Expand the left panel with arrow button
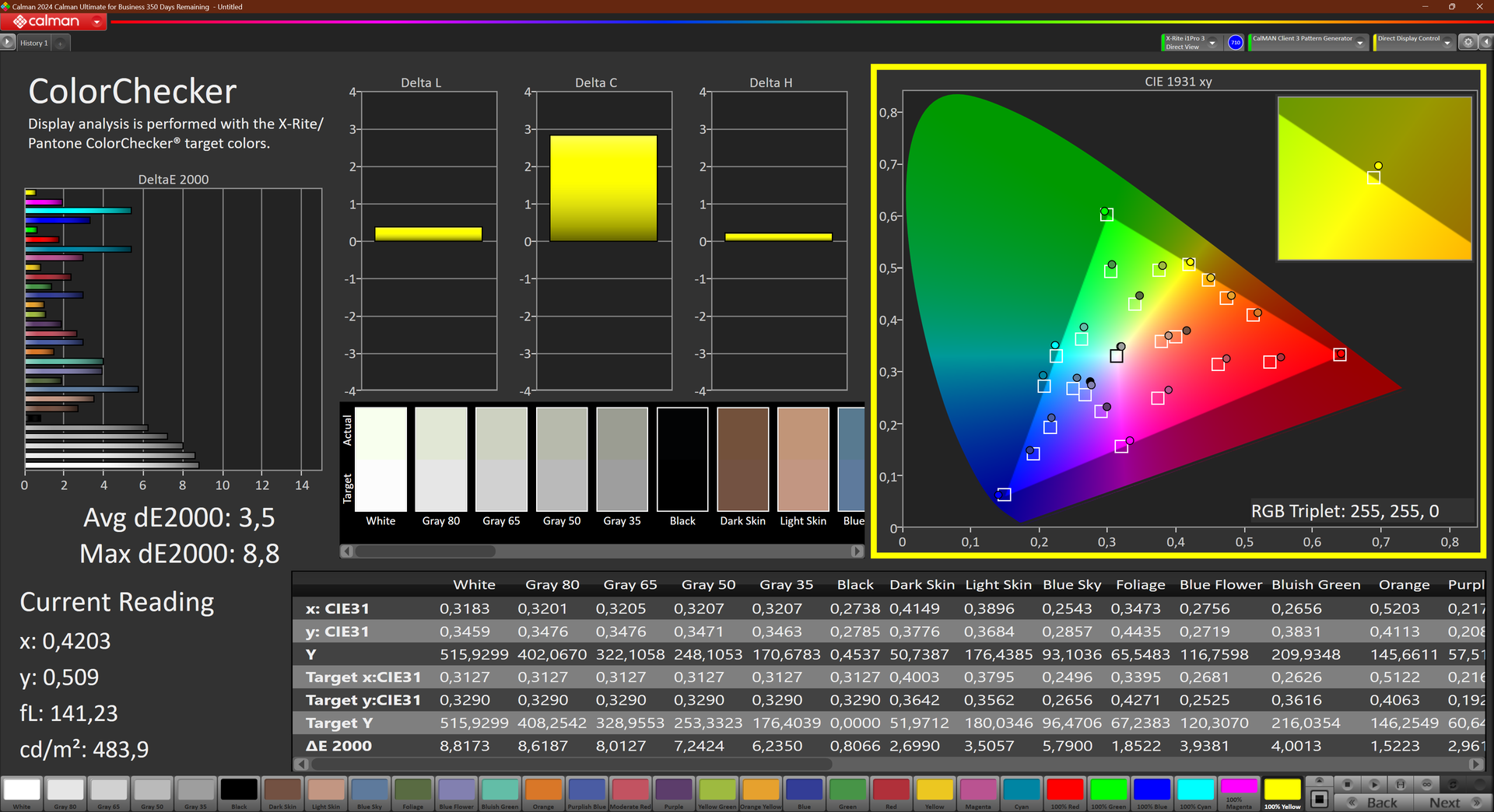The width and height of the screenshot is (1494, 812). click(x=8, y=43)
